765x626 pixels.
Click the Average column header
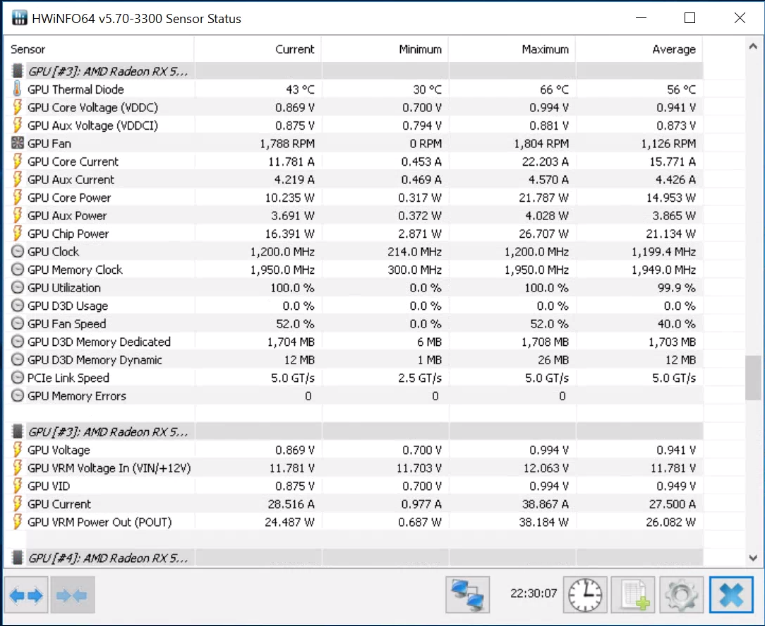pos(639,49)
